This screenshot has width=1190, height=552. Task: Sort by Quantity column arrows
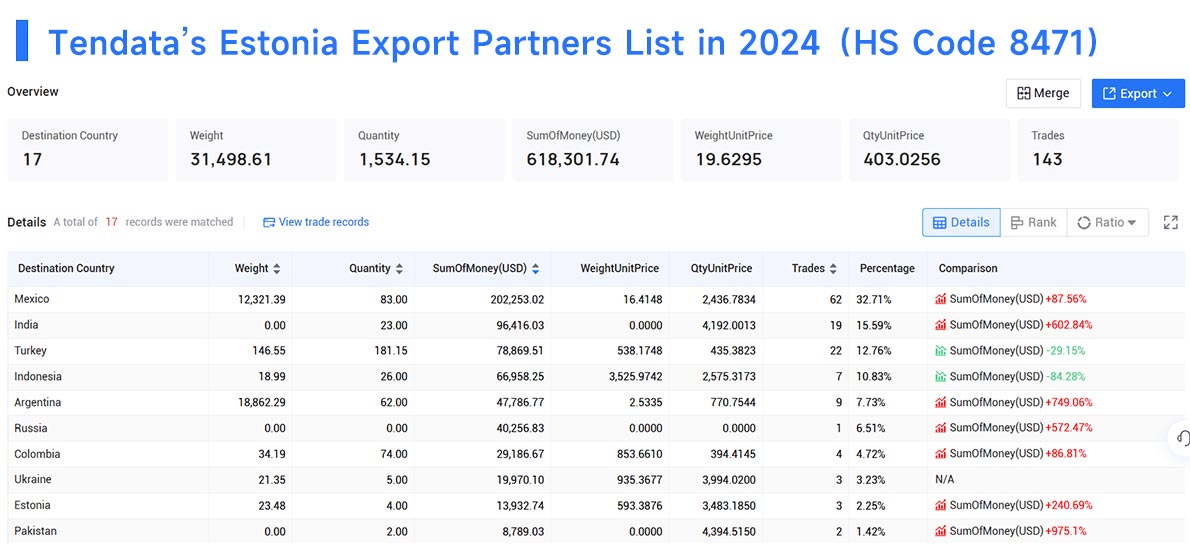(x=399, y=269)
